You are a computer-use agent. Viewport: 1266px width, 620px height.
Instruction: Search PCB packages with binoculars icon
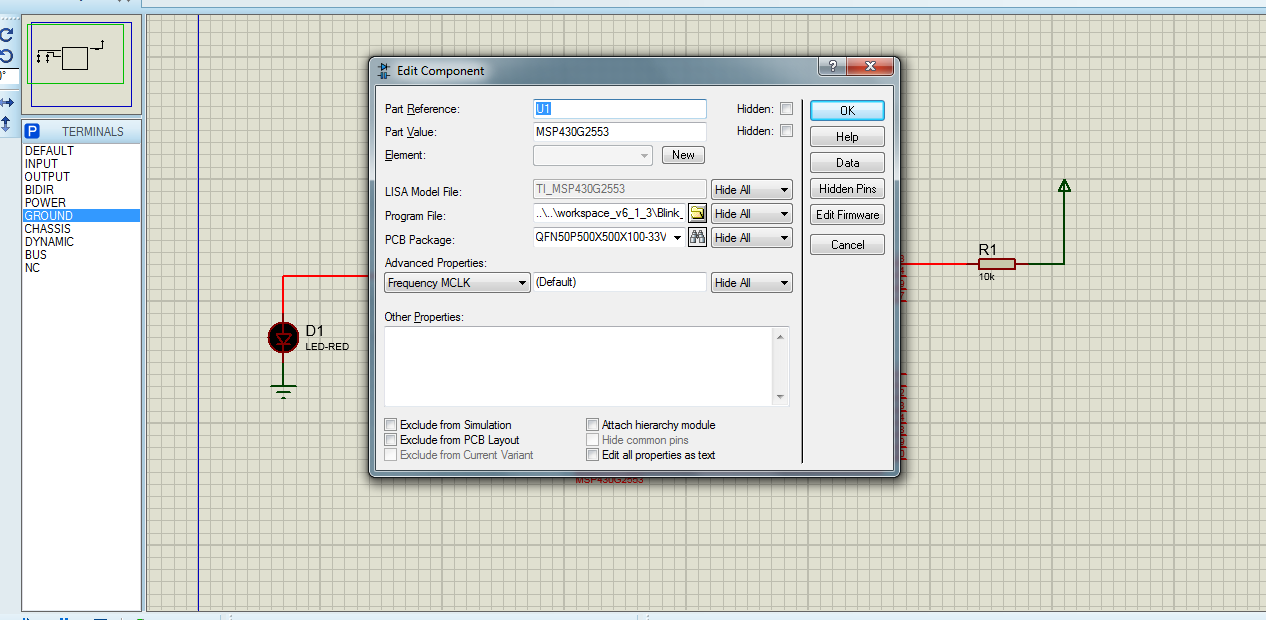(698, 237)
